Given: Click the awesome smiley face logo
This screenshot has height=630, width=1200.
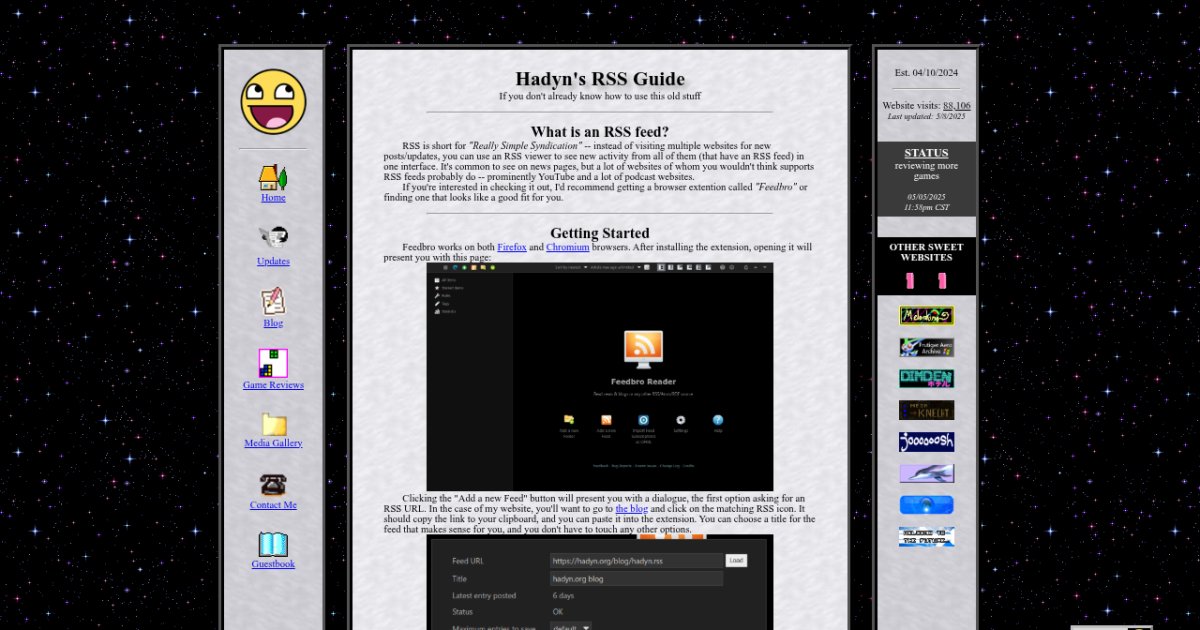Looking at the screenshot, I should coord(273,102).
